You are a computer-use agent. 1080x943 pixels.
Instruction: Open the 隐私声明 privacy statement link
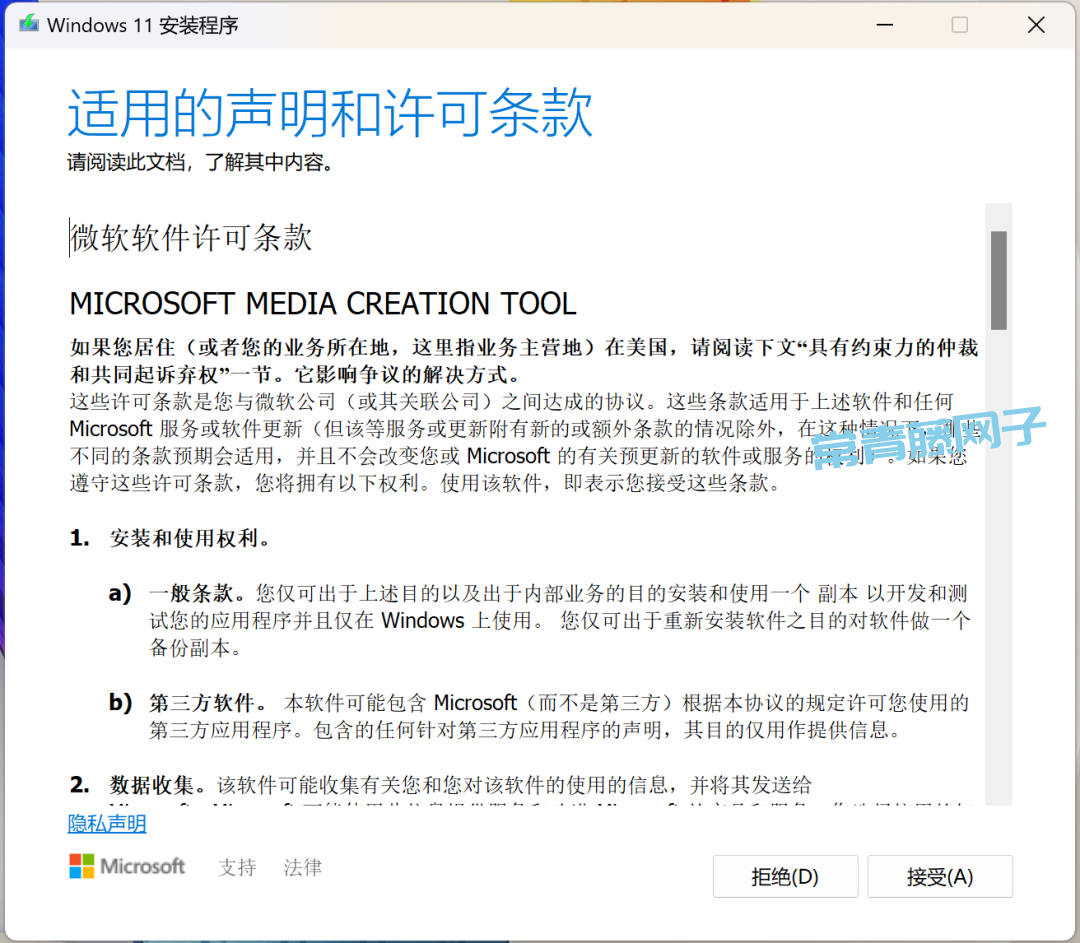pyautogui.click(x=107, y=824)
